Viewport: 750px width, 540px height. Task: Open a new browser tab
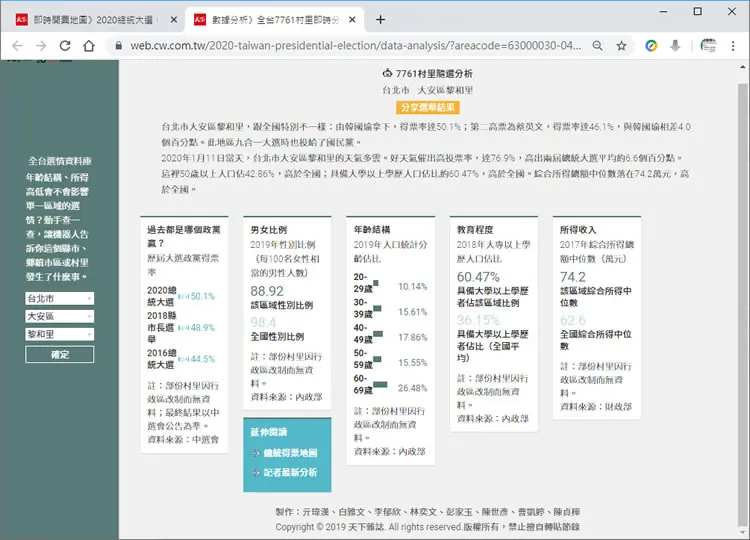[x=380, y=20]
